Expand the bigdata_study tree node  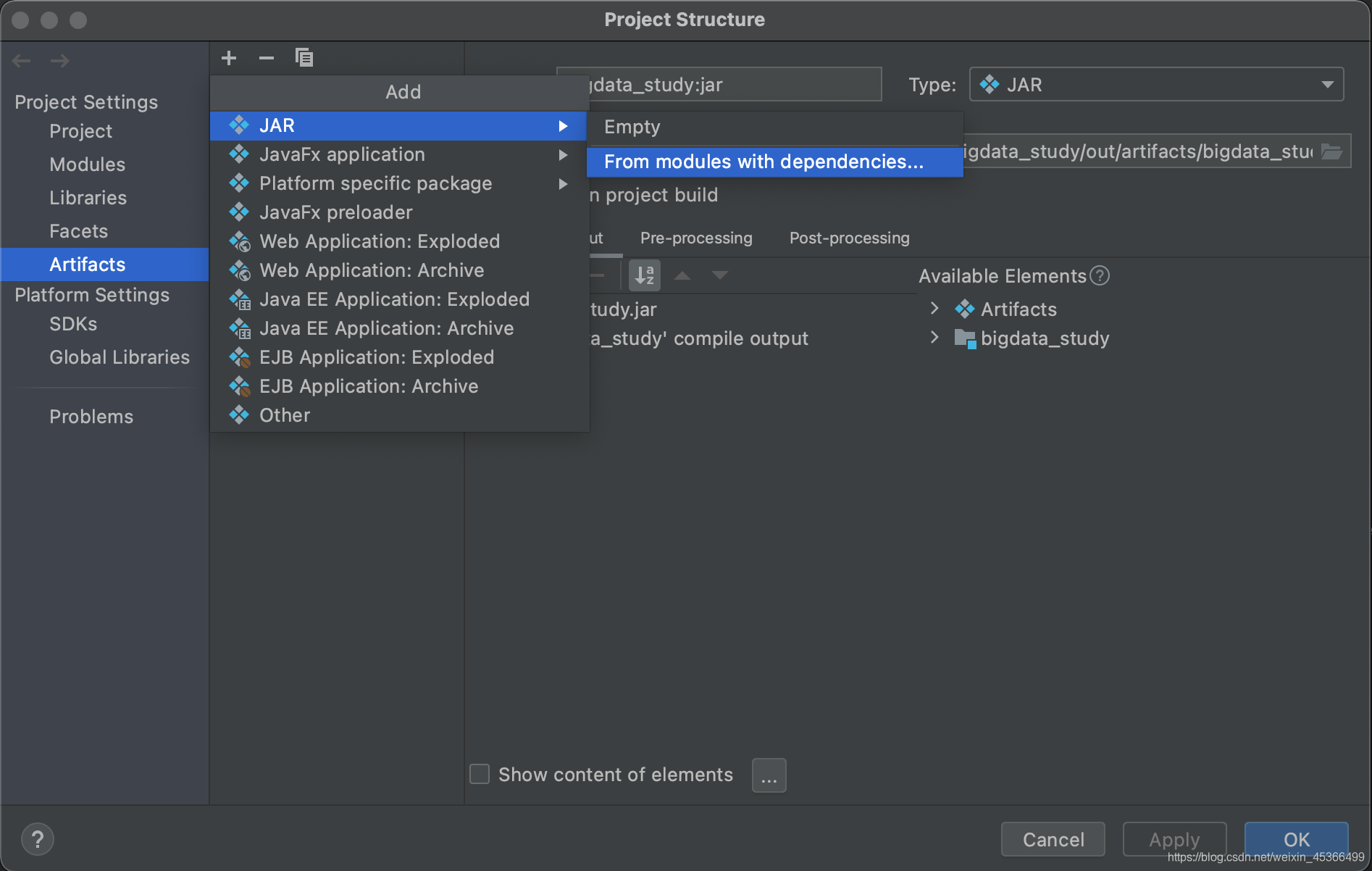pos(934,338)
